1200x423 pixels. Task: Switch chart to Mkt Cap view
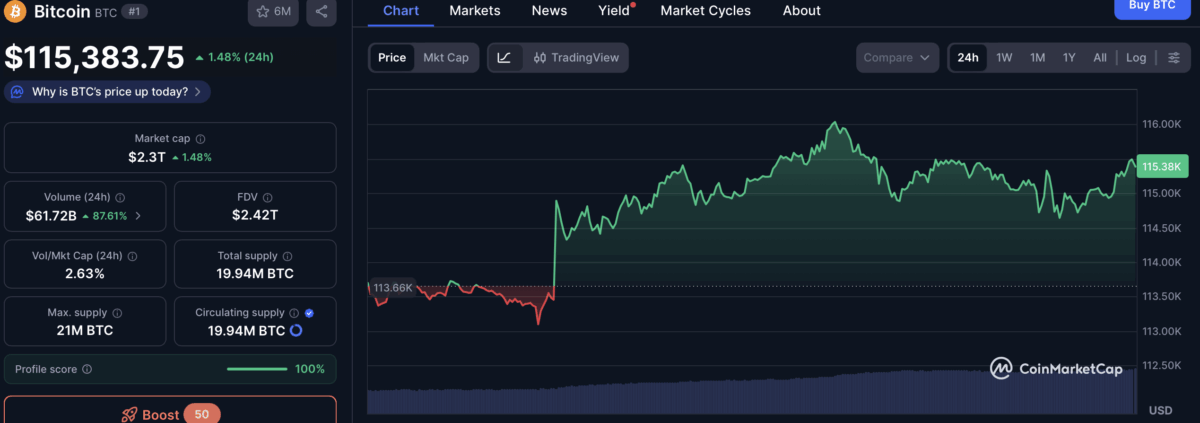(x=446, y=58)
